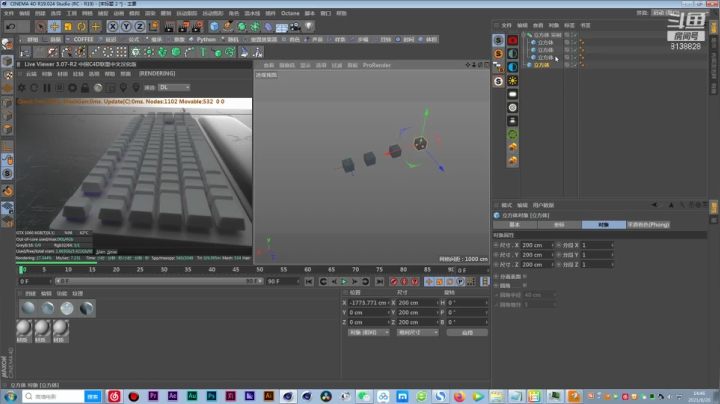The image size is (720, 404).
Task: Click green MoText T icon
Action: [203, 52]
